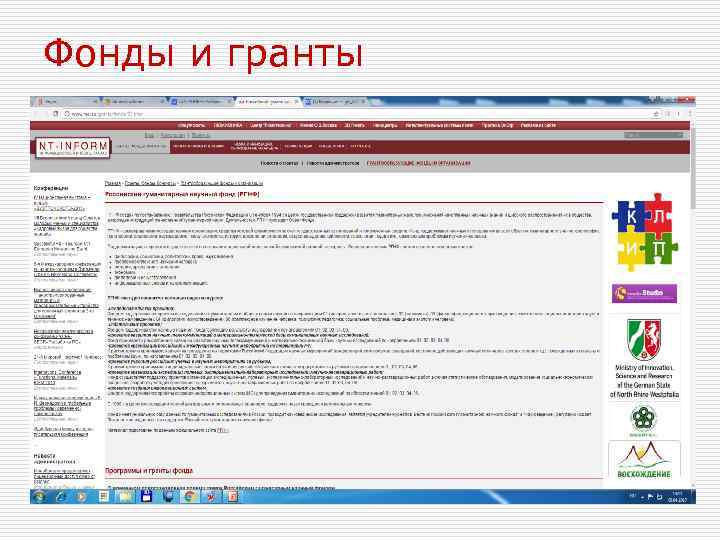
Task: Open the yellow folder icon in the taskbar
Action: tap(125, 496)
